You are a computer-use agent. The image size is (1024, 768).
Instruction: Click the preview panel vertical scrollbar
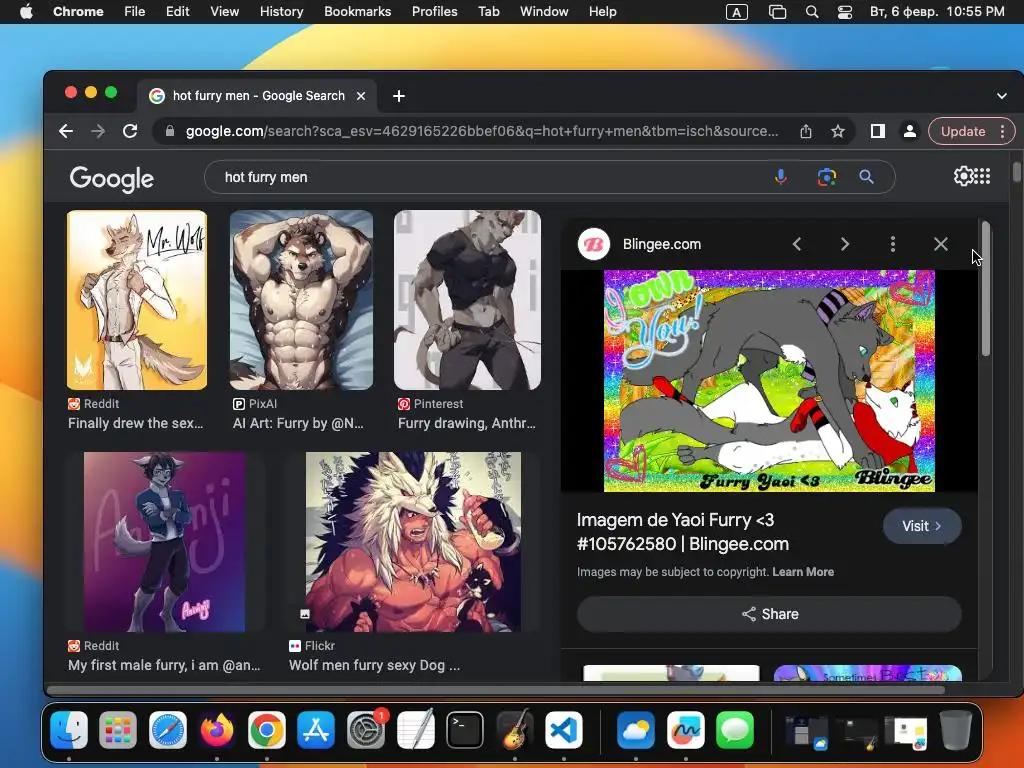(985, 289)
